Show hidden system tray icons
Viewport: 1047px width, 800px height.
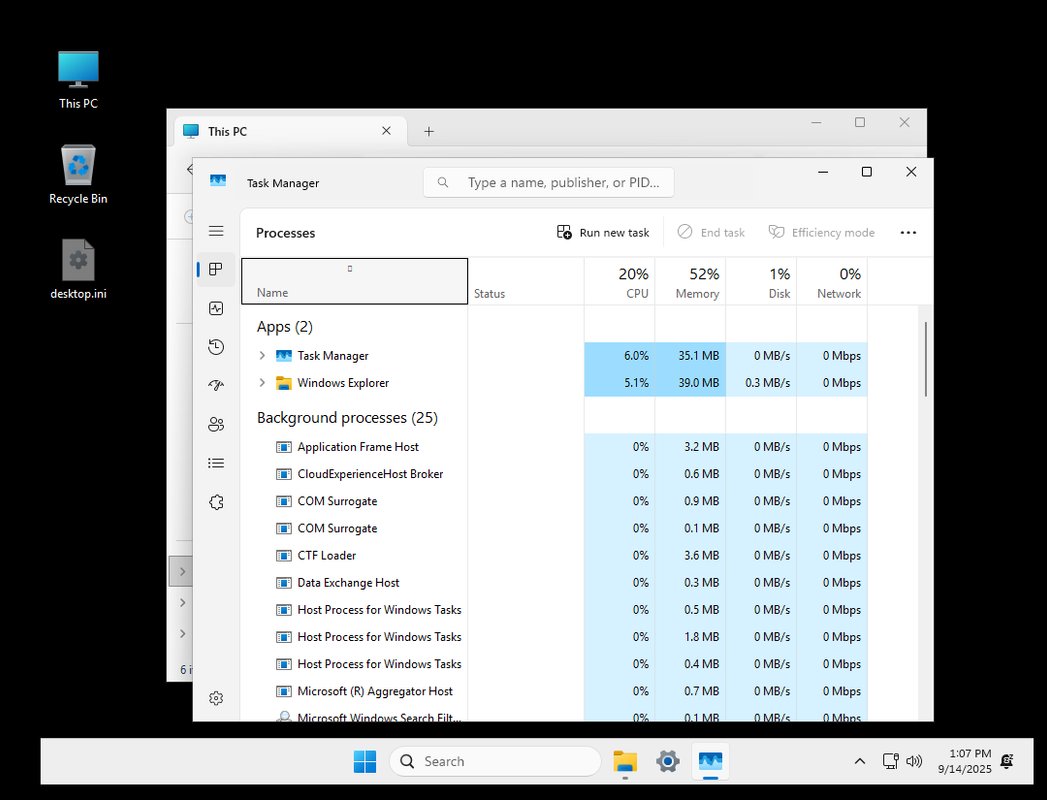(860, 761)
